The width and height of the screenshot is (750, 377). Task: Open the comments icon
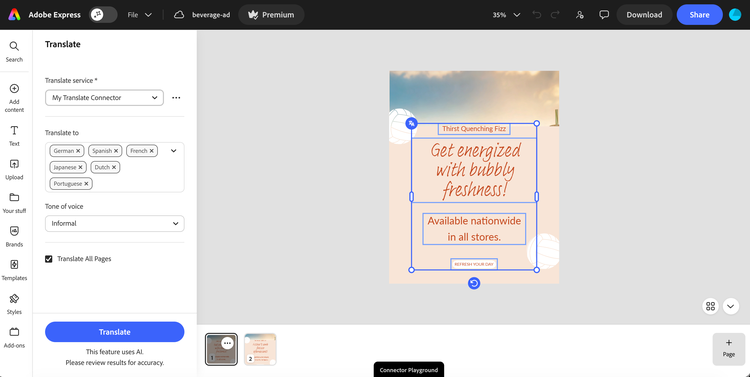pyautogui.click(x=604, y=15)
